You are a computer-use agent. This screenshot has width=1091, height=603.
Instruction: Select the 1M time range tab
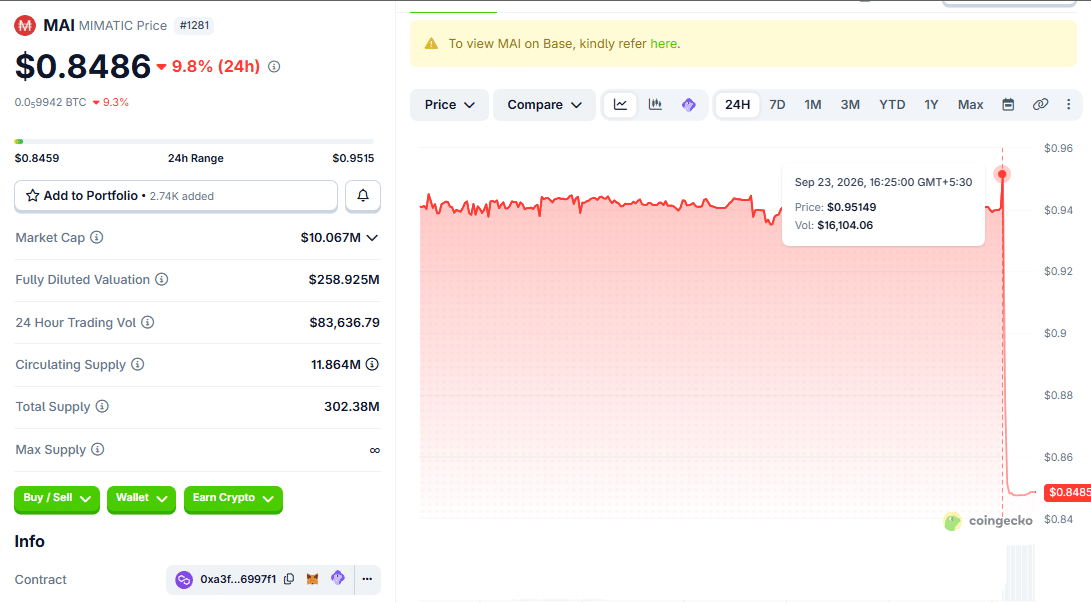tap(813, 104)
